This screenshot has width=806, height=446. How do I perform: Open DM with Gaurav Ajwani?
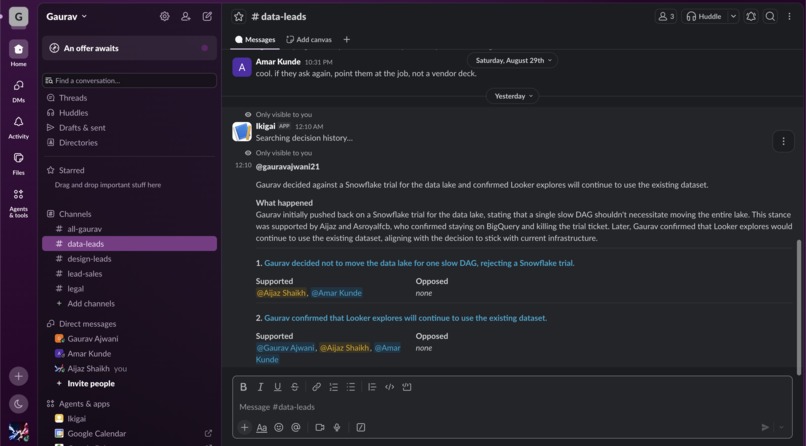pyautogui.click(x=130, y=339)
